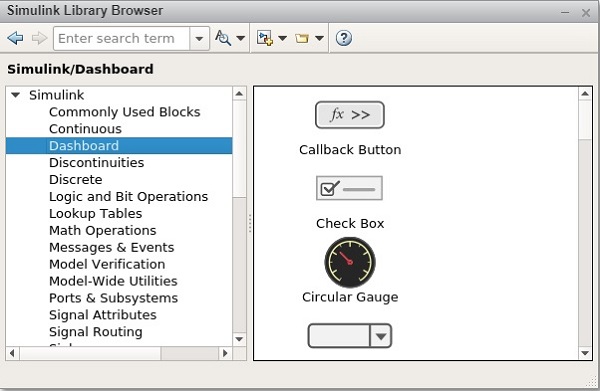Open the Signal Routing library
Image resolution: width=600 pixels, height=391 pixels.
(96, 332)
